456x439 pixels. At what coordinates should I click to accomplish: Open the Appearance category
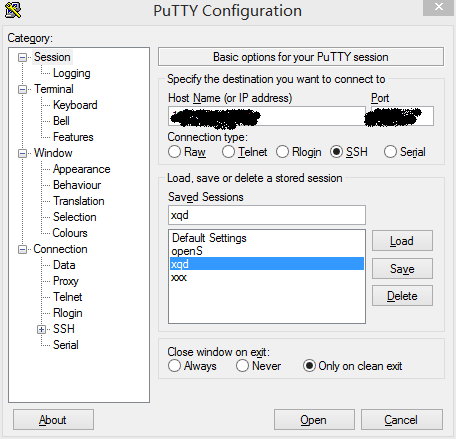coord(82,169)
